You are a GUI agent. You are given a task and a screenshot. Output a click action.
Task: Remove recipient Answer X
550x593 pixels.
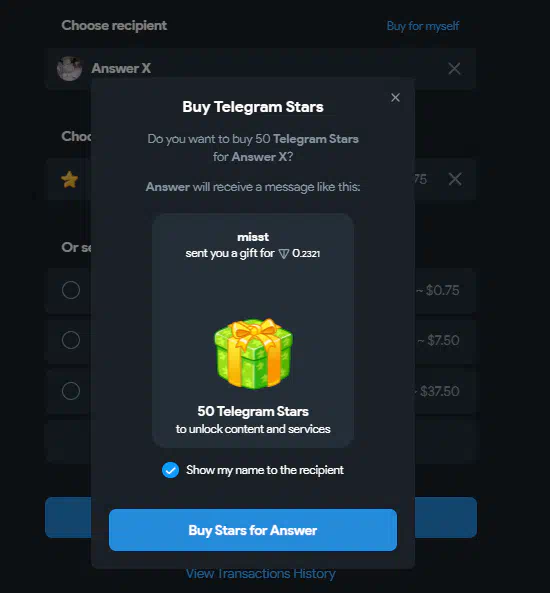point(454,69)
